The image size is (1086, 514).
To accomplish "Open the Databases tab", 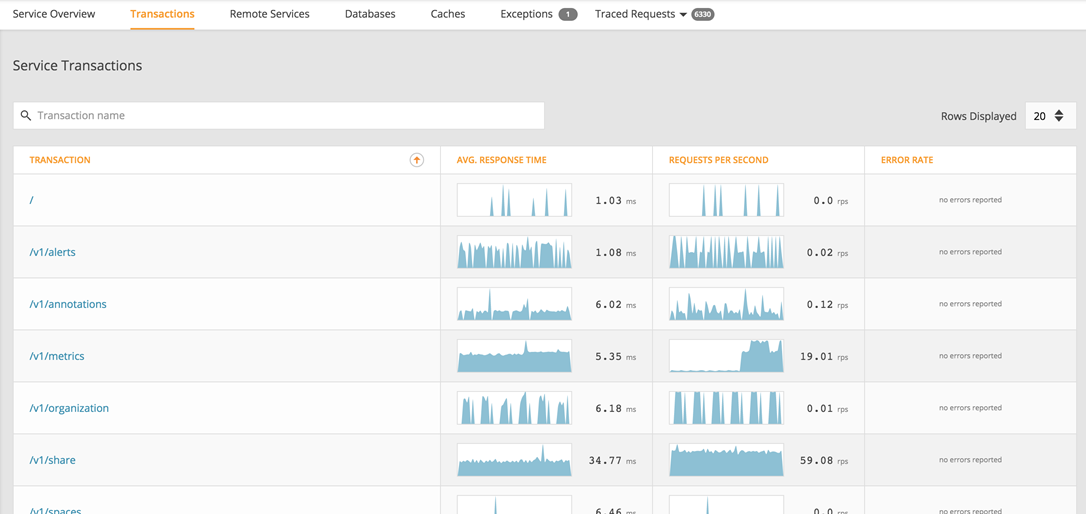I will [370, 14].
